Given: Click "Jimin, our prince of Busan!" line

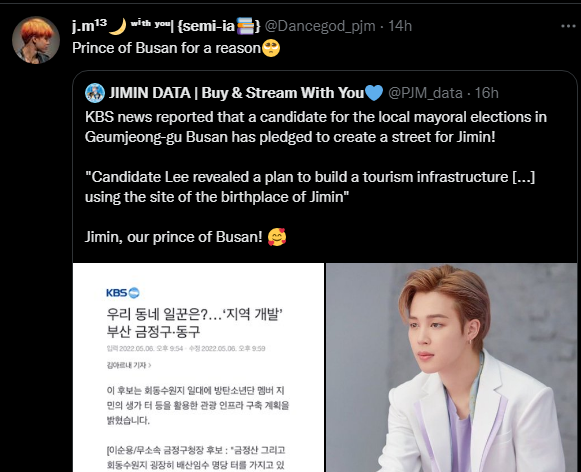Looking at the screenshot, I should click(173, 237).
